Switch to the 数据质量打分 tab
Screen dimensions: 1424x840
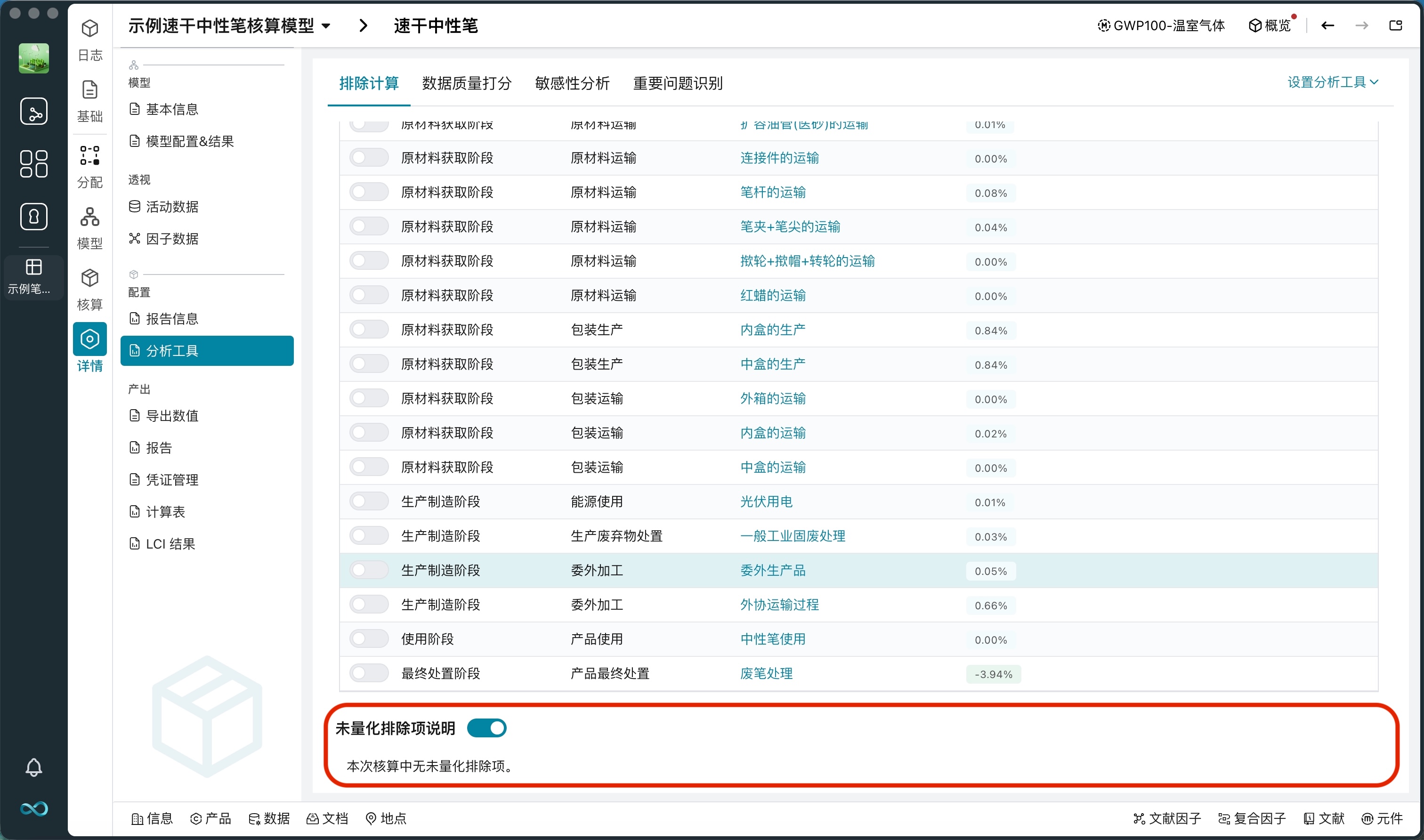[x=466, y=83]
